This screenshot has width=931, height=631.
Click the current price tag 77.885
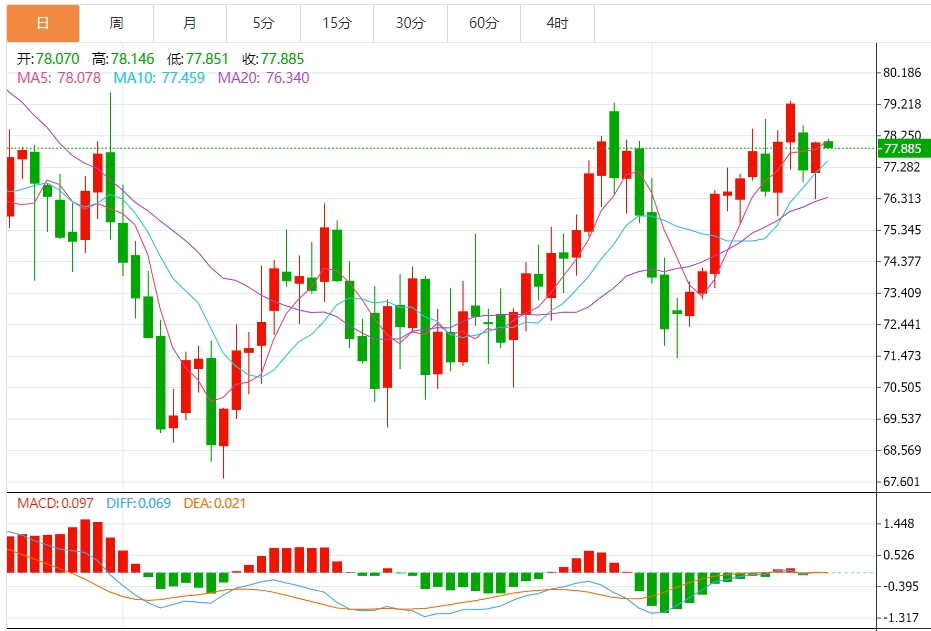pyautogui.click(x=903, y=148)
